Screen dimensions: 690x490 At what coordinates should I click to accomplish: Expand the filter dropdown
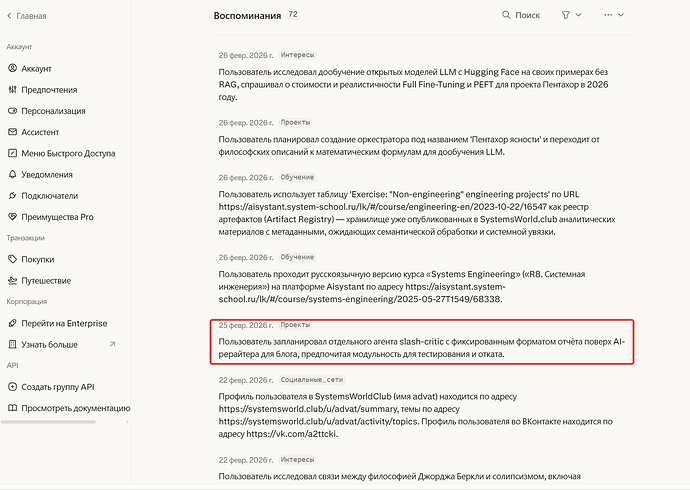pos(572,15)
